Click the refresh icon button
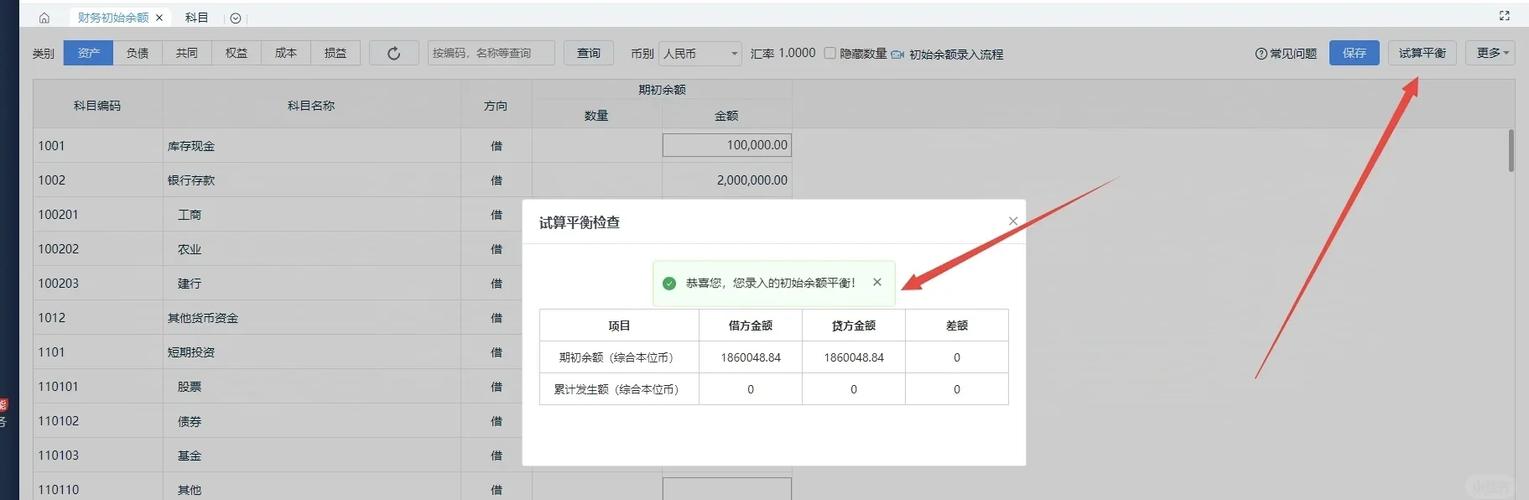1529x500 pixels. coord(394,53)
